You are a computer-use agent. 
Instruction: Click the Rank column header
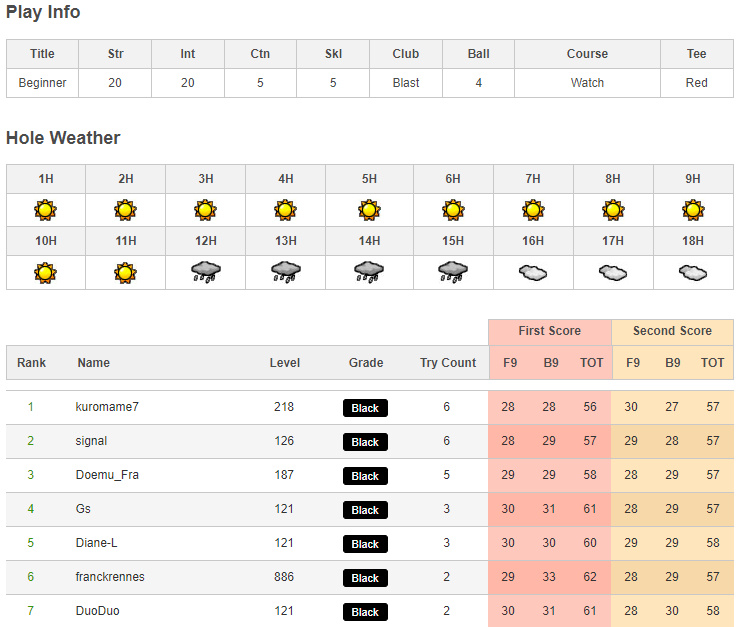(31, 363)
